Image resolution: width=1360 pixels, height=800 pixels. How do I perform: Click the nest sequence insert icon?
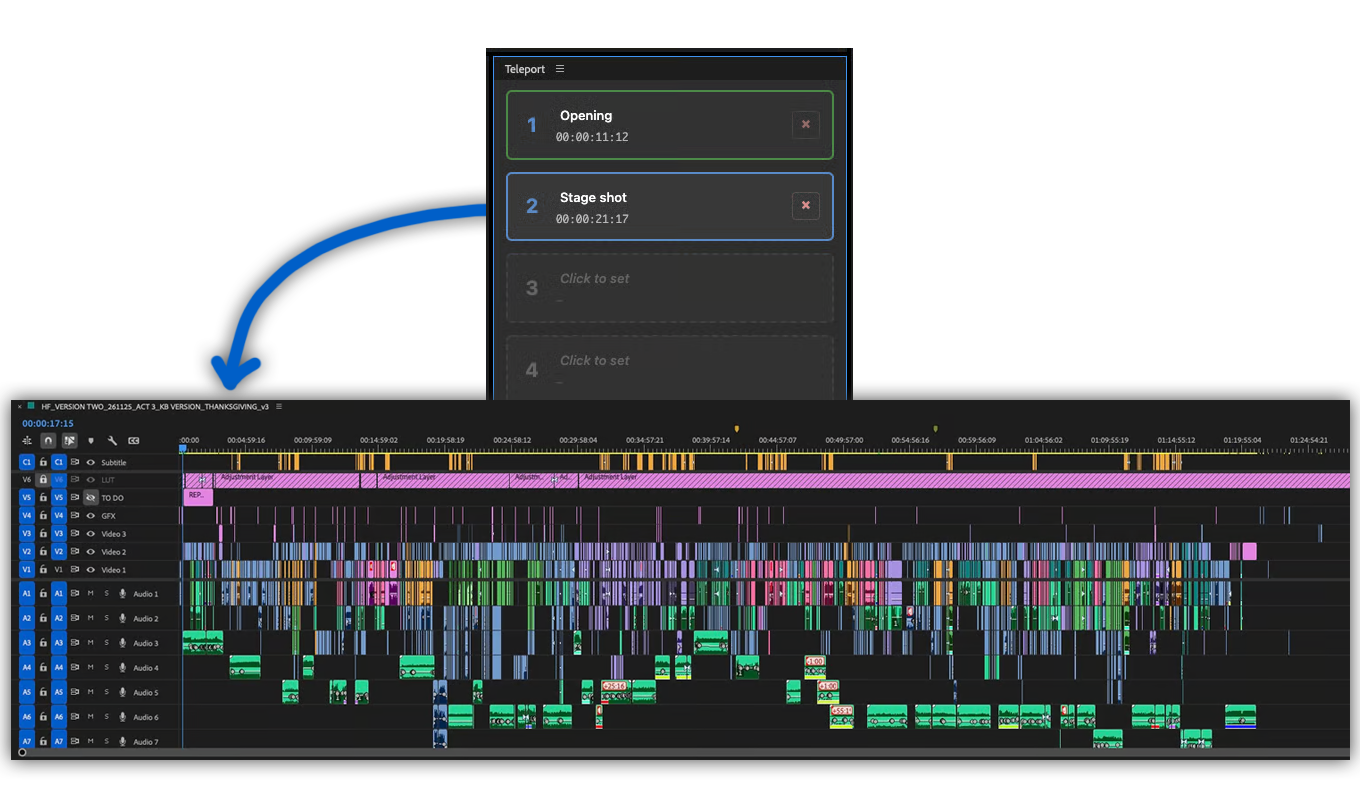coord(27,440)
